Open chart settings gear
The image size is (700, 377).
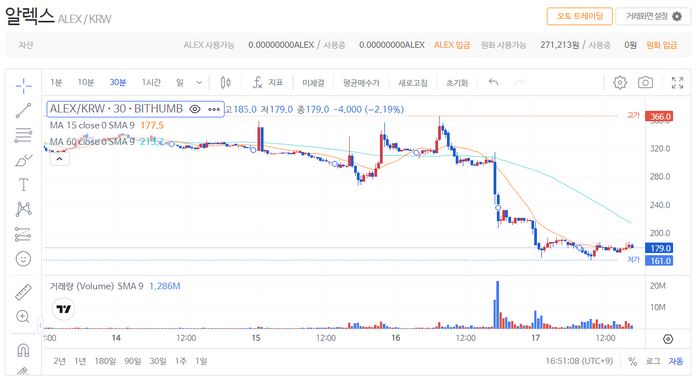pos(620,83)
